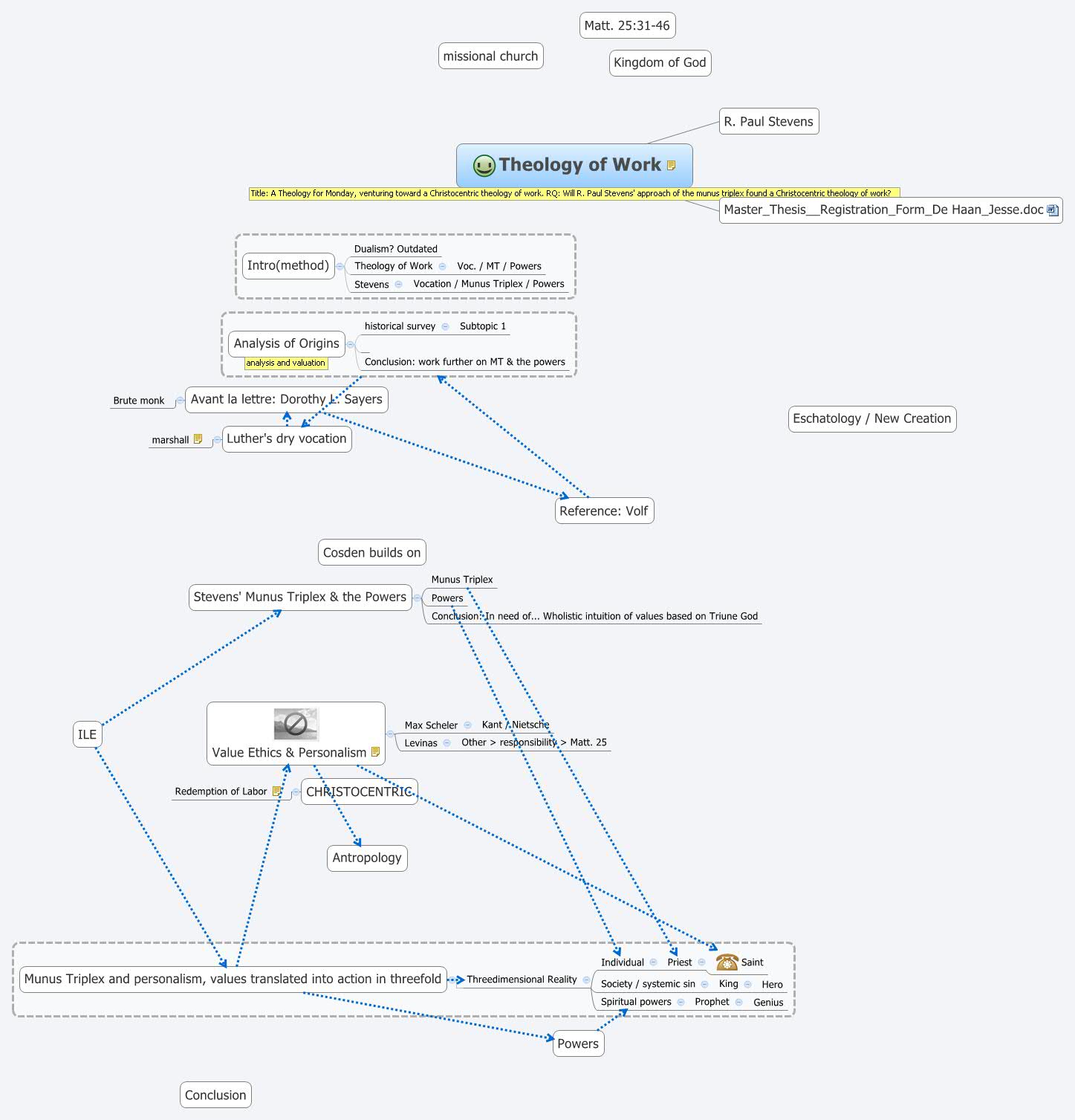Click the yellow analysis and valuation label
Image resolution: width=1075 pixels, height=1120 pixels.
(x=286, y=363)
